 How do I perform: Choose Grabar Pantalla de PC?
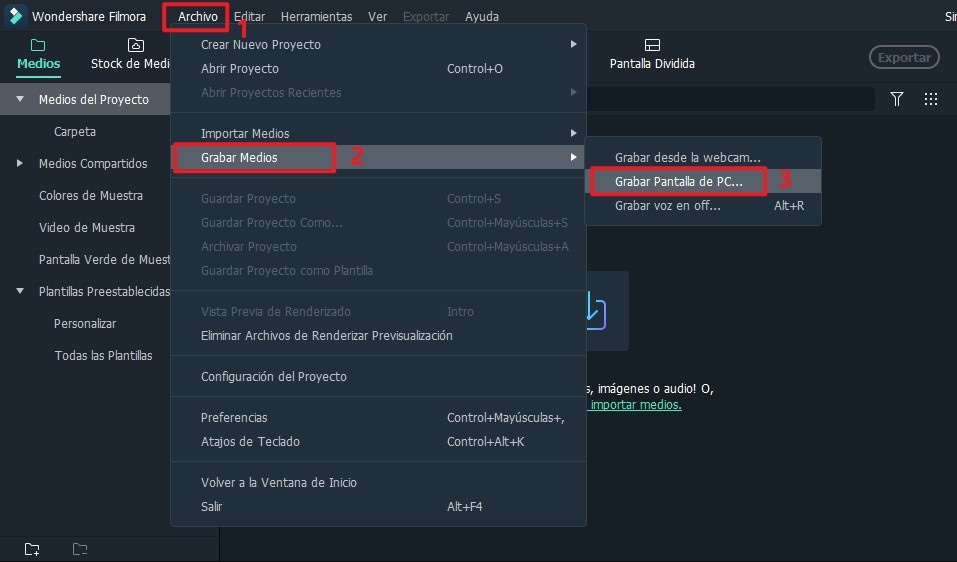click(x=703, y=181)
